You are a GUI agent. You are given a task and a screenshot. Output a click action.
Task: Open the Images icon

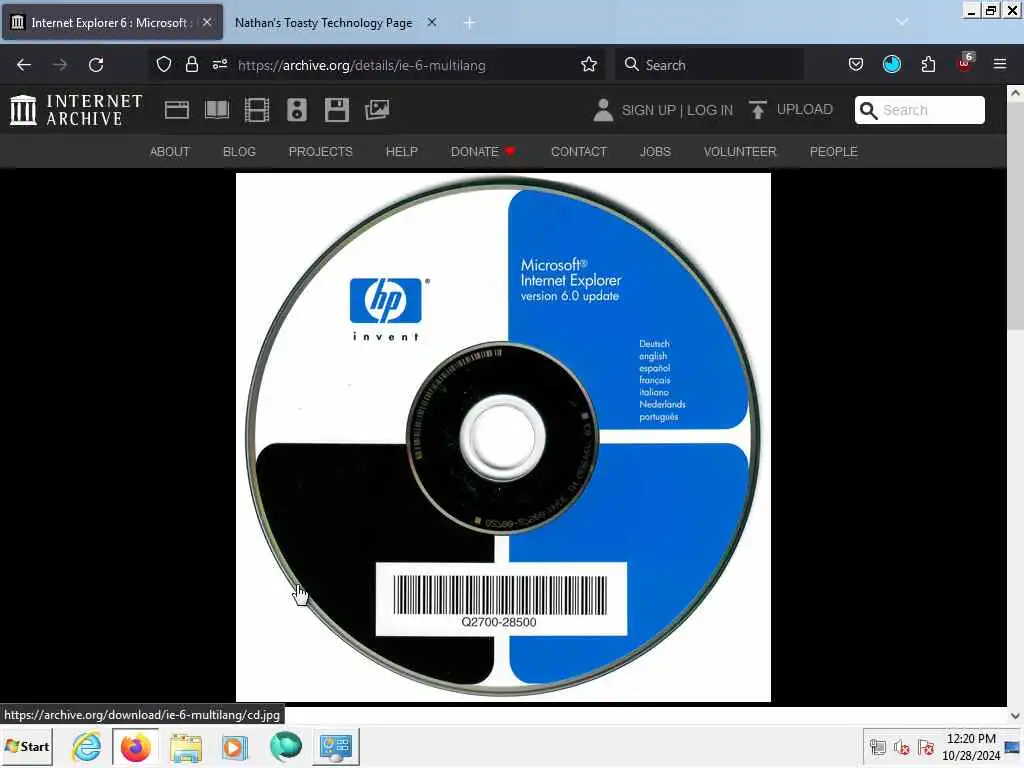pos(377,110)
